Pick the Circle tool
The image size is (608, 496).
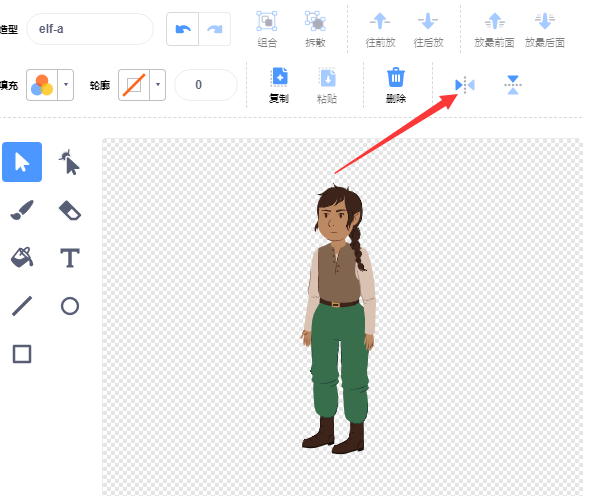pos(69,306)
